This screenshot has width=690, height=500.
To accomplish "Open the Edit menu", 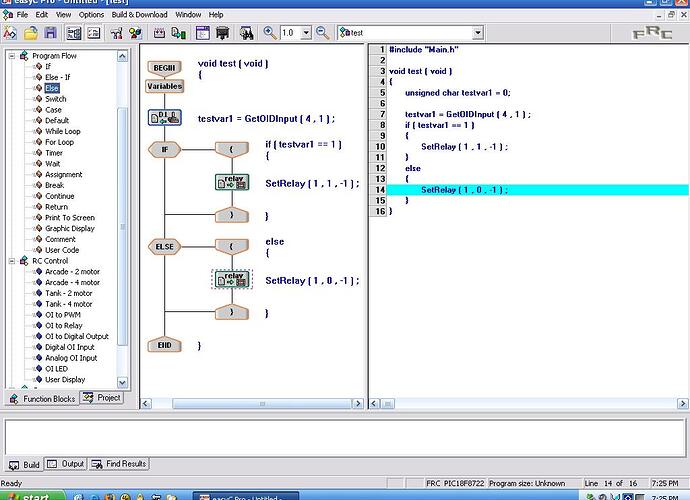I will (x=42, y=15).
